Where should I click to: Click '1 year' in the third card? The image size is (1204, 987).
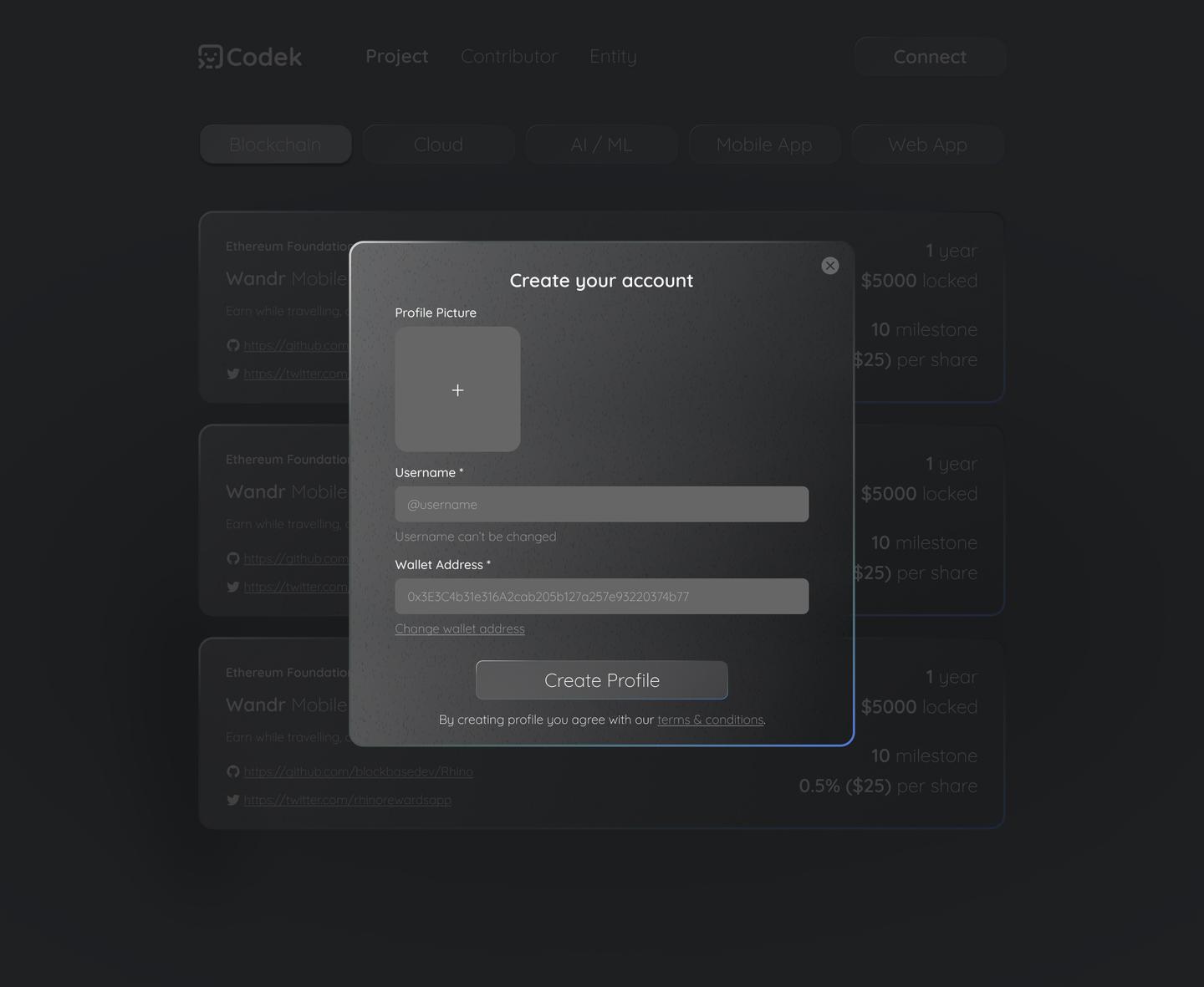(951, 677)
